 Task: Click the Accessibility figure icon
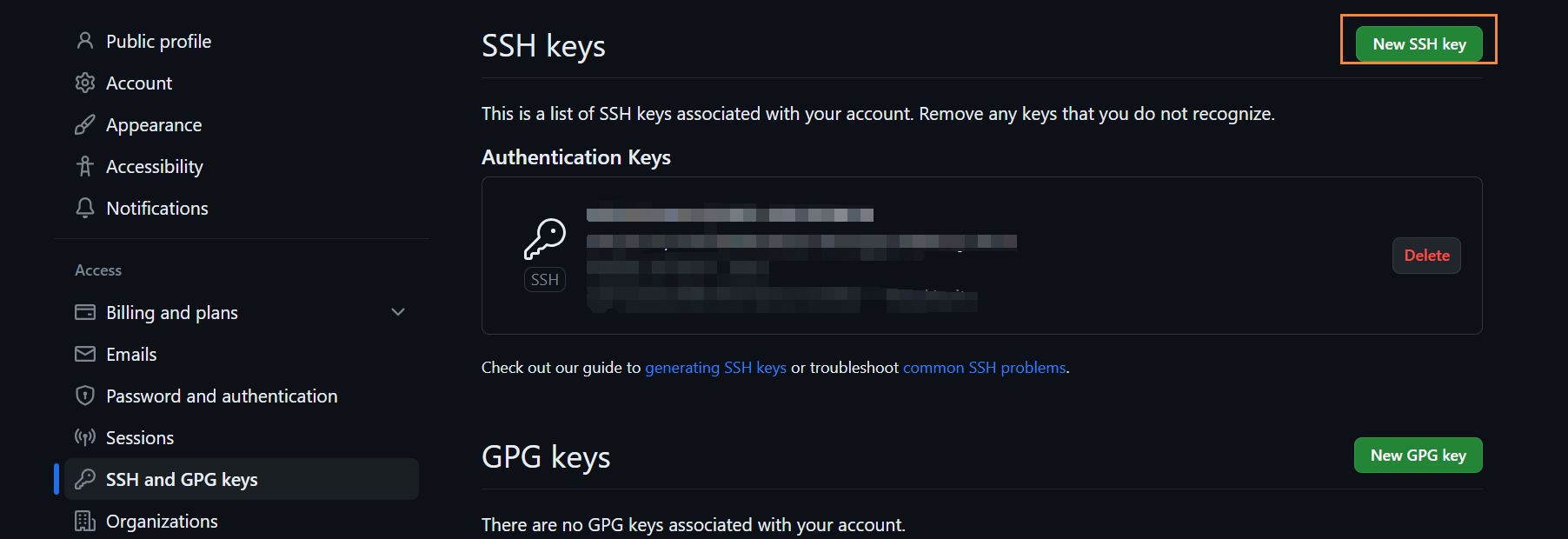[x=85, y=166]
